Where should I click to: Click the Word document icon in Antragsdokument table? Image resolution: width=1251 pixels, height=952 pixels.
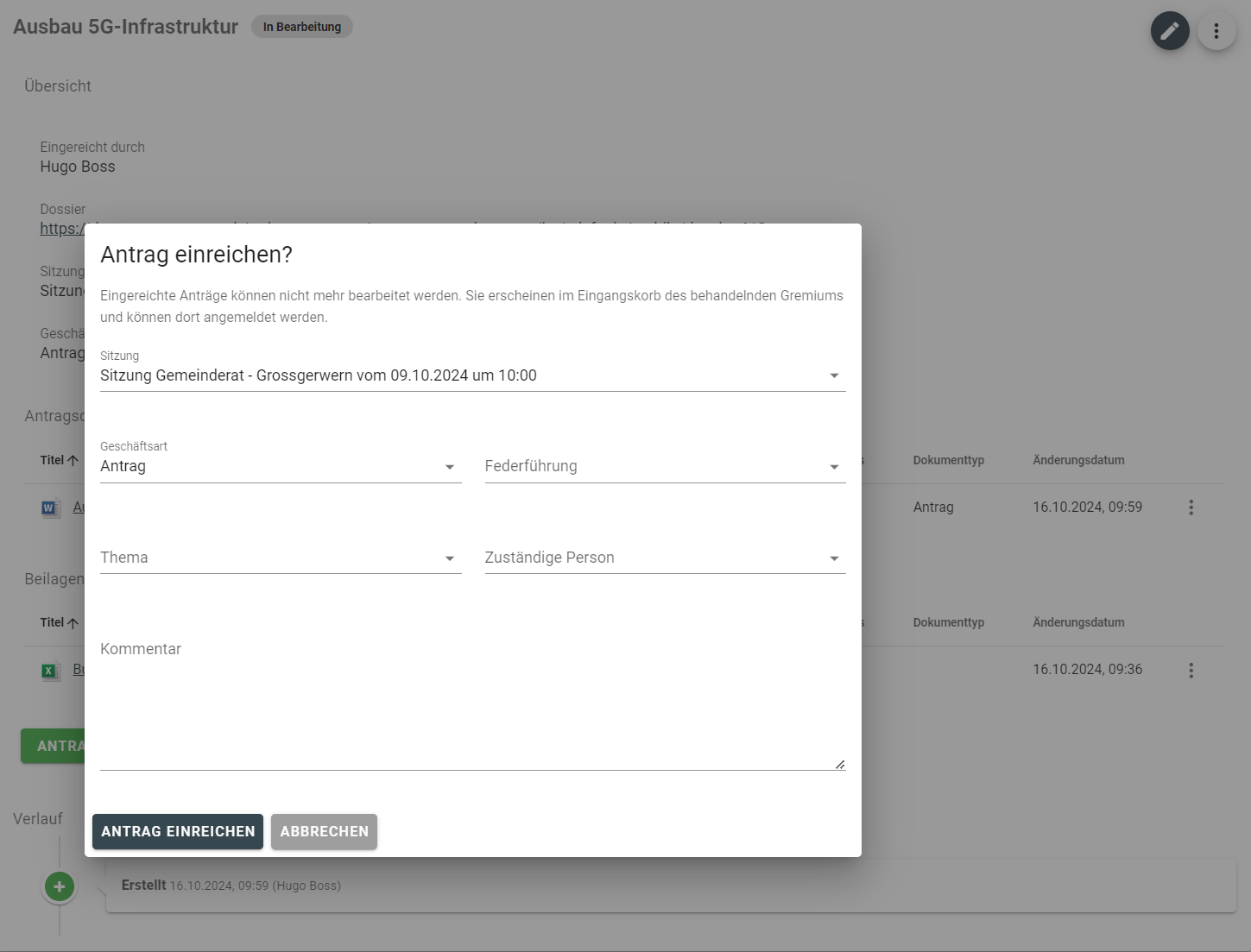click(50, 508)
